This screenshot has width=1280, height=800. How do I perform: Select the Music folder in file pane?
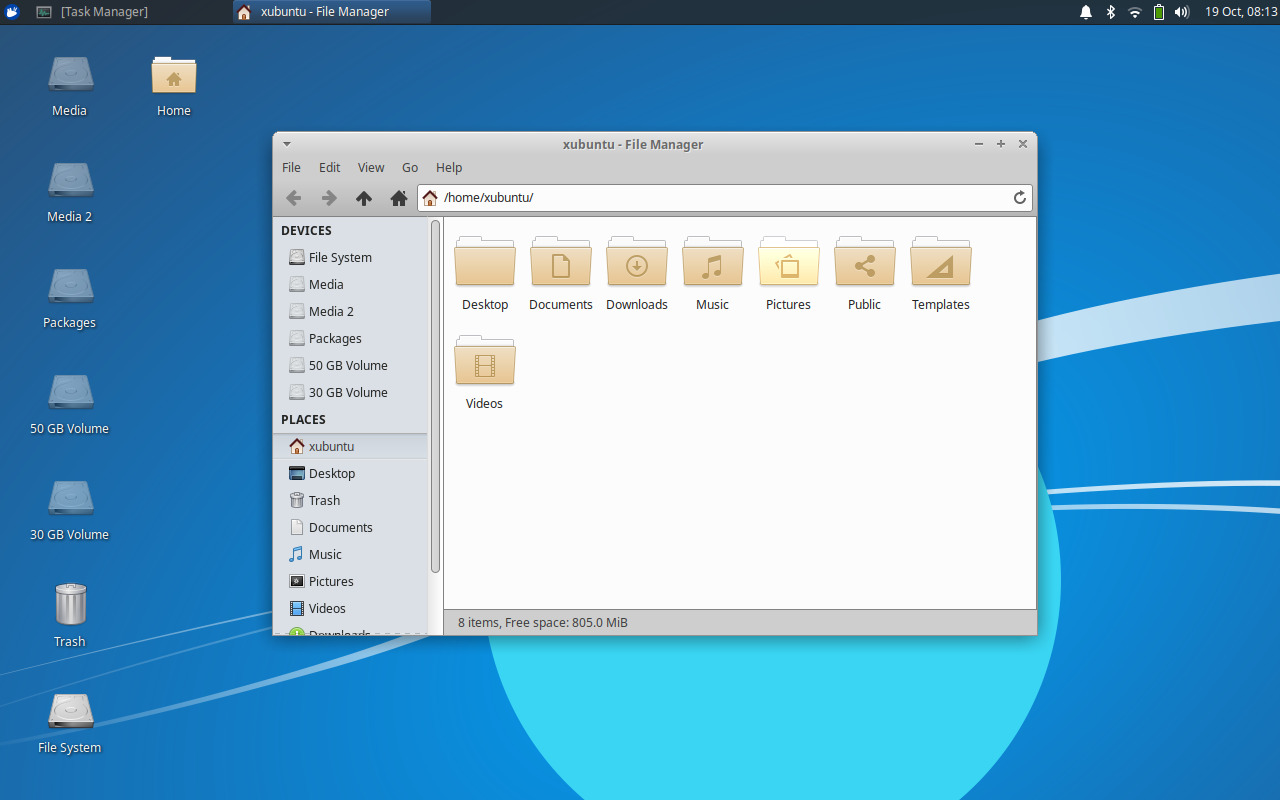[x=713, y=262]
